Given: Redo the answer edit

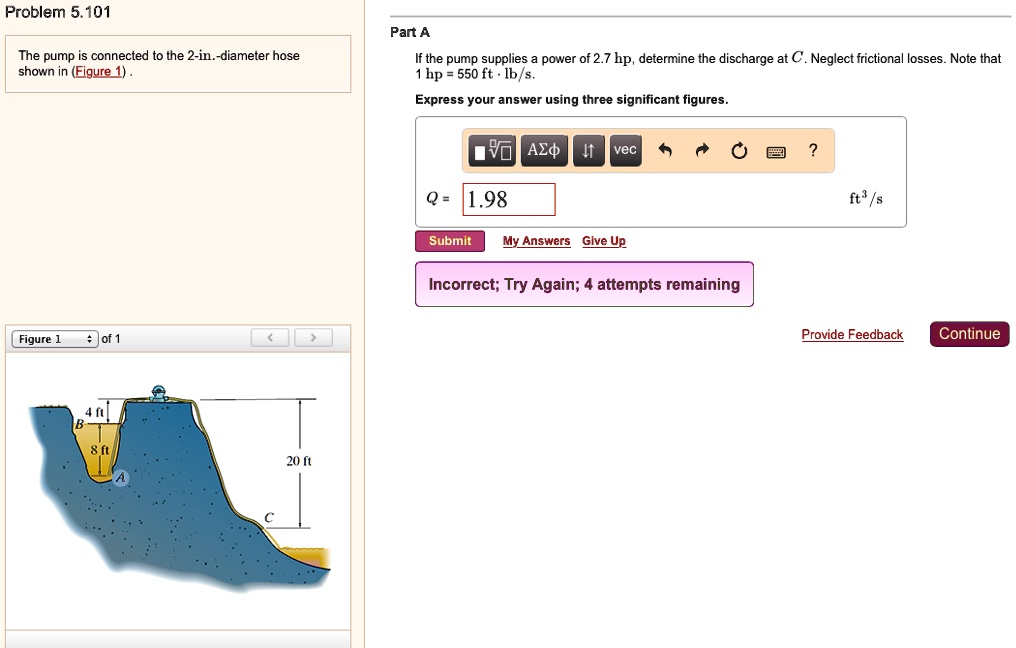Looking at the screenshot, I should 702,151.
